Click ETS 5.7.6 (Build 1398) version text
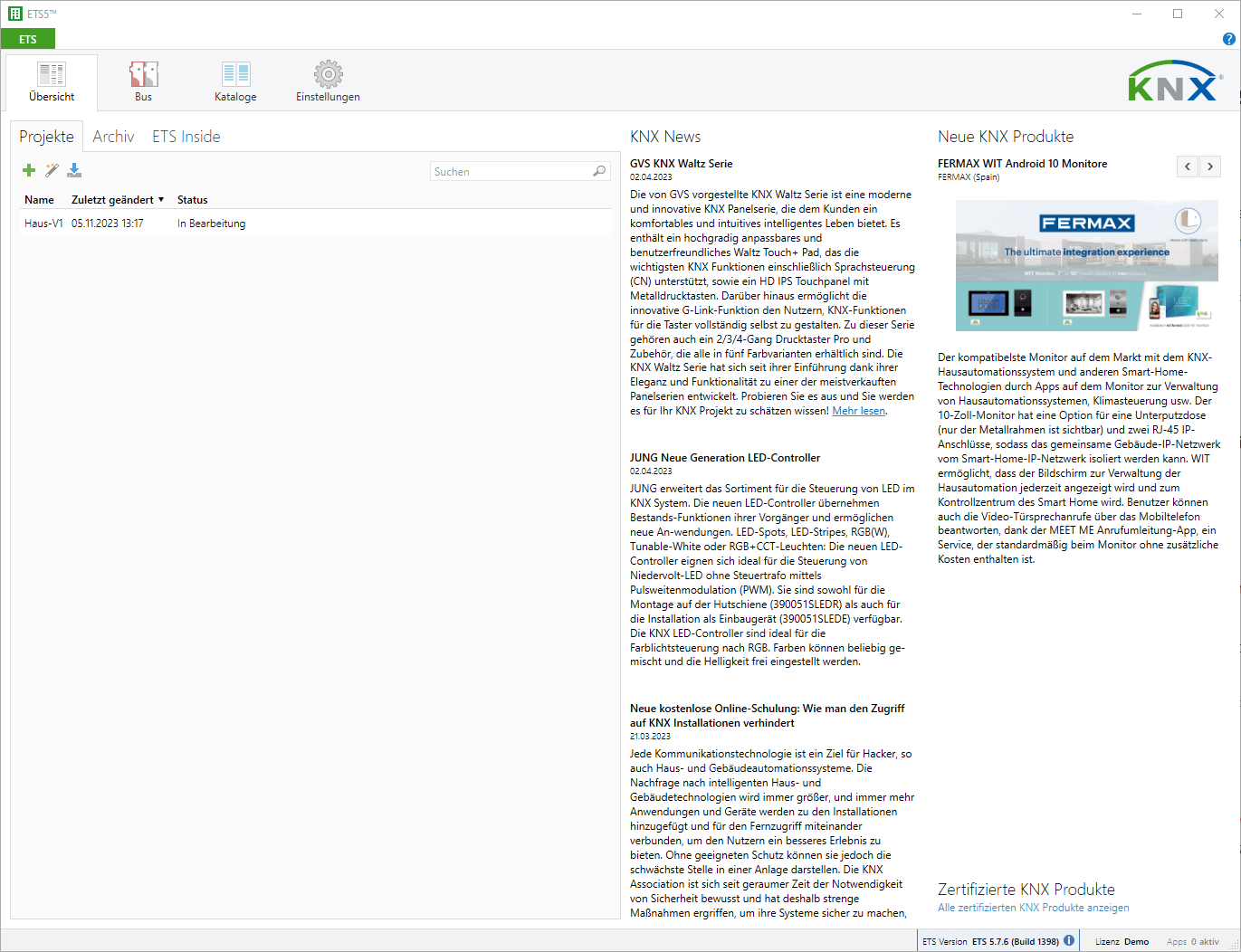 click(x=1015, y=941)
